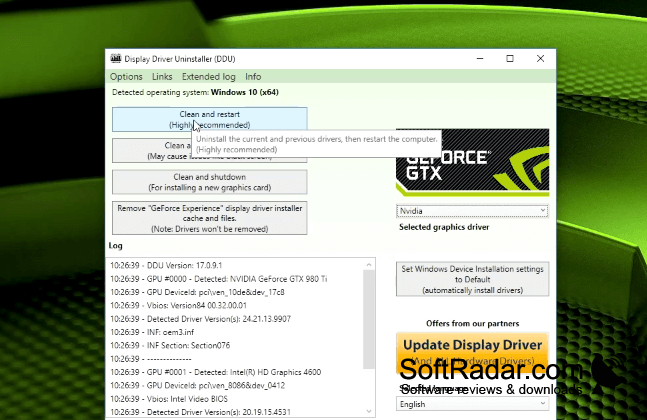This screenshot has width=647, height=420.
Task: Click the log scrollbar down arrow
Action: 369,411
